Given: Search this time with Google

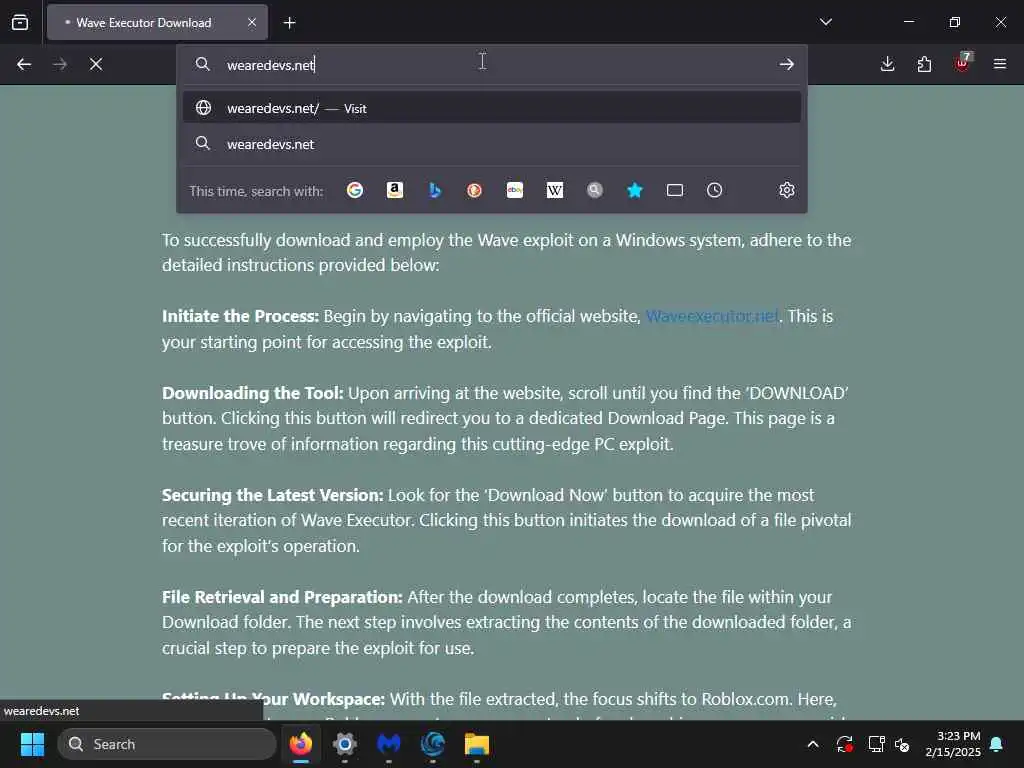Looking at the screenshot, I should tap(355, 190).
